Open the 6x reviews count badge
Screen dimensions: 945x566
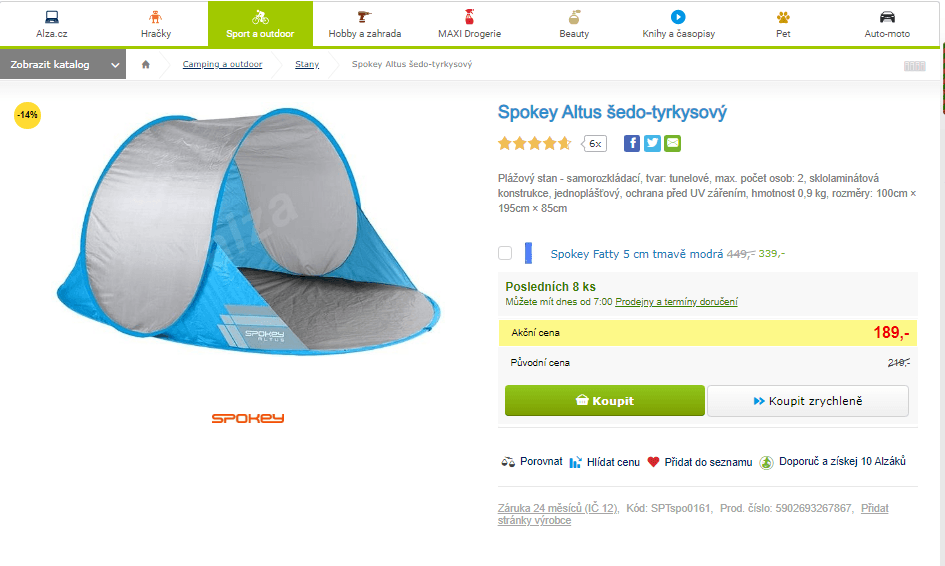tap(594, 143)
